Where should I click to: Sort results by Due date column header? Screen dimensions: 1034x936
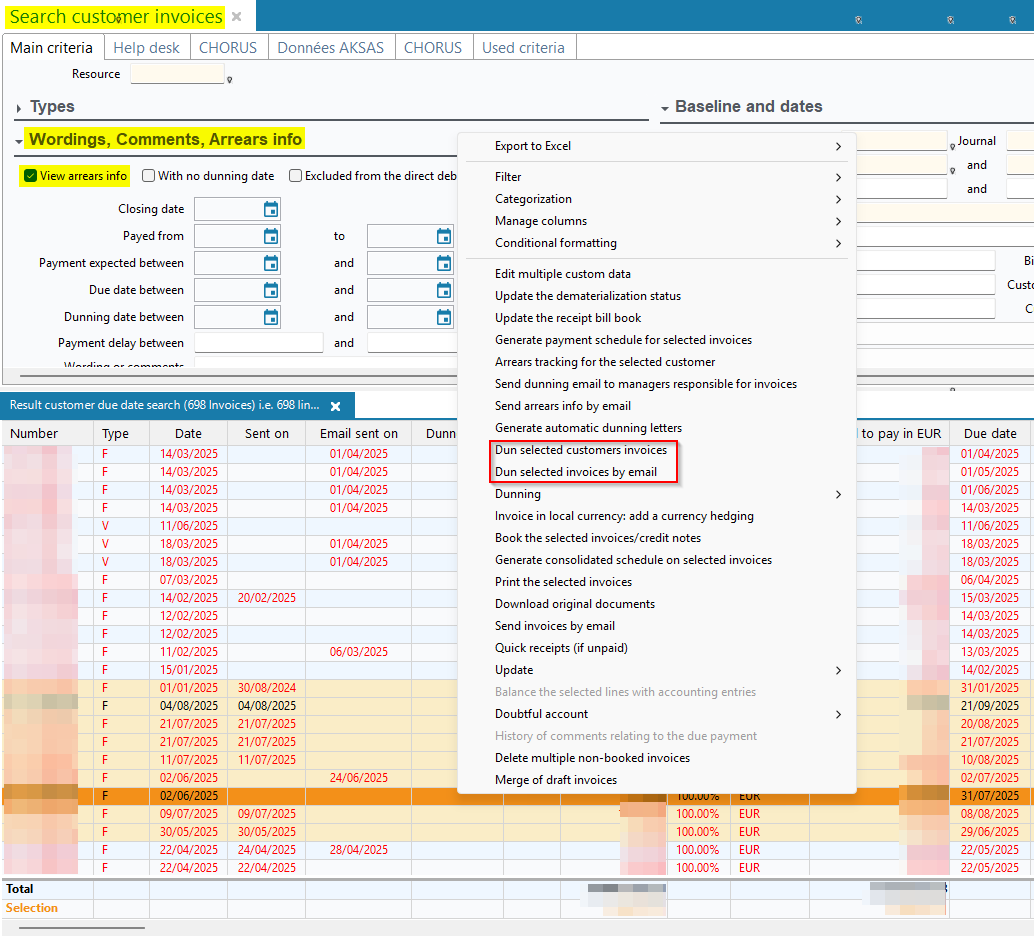coord(989,433)
